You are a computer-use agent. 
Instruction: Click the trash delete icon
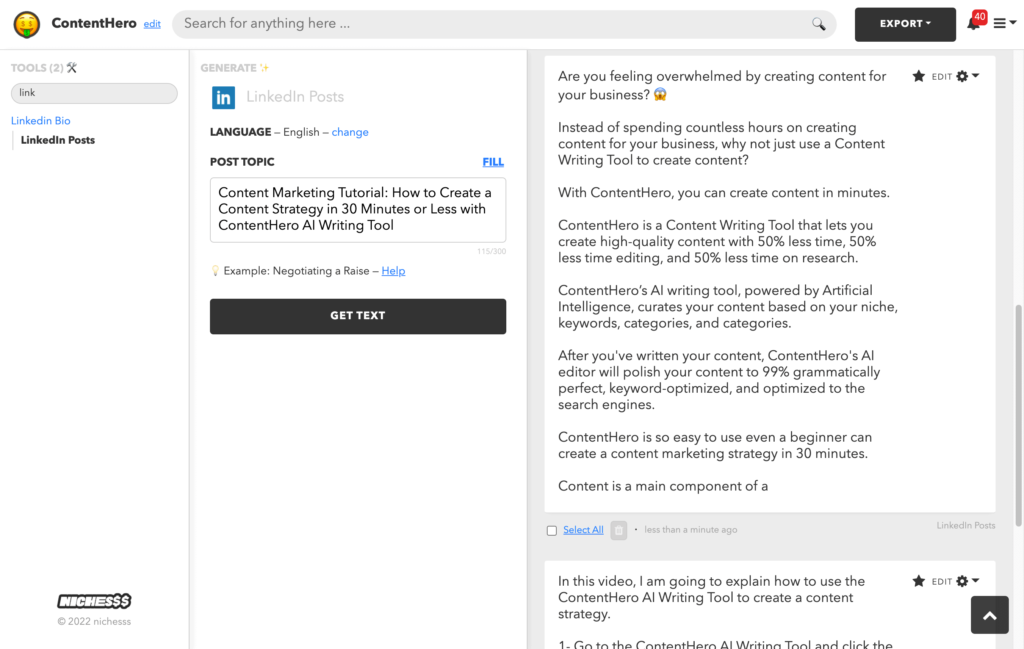618,530
